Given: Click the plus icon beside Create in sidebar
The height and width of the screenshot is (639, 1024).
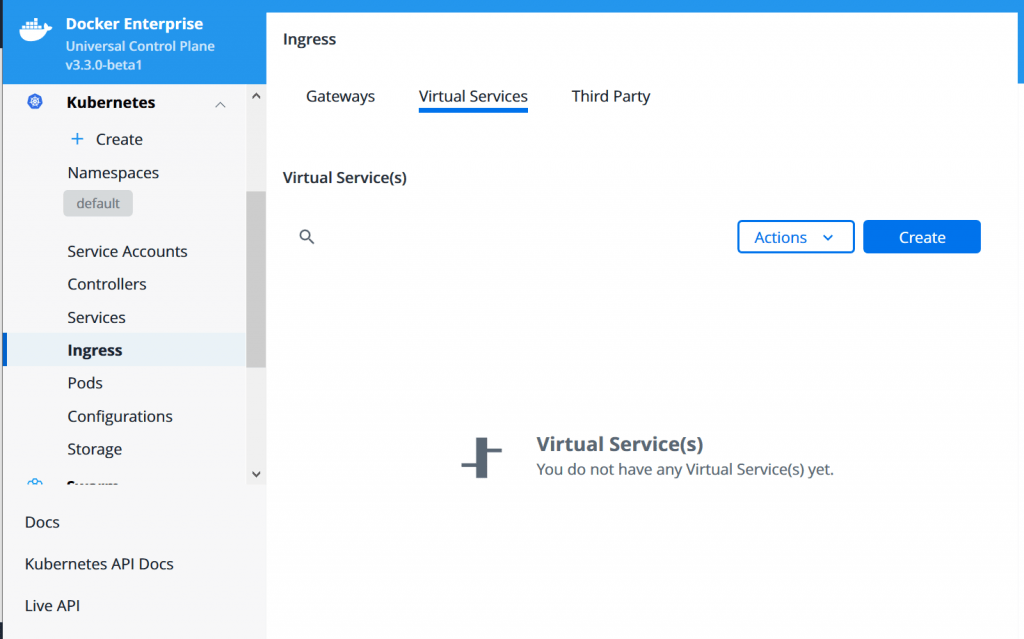Looking at the screenshot, I should pyautogui.click(x=77, y=139).
